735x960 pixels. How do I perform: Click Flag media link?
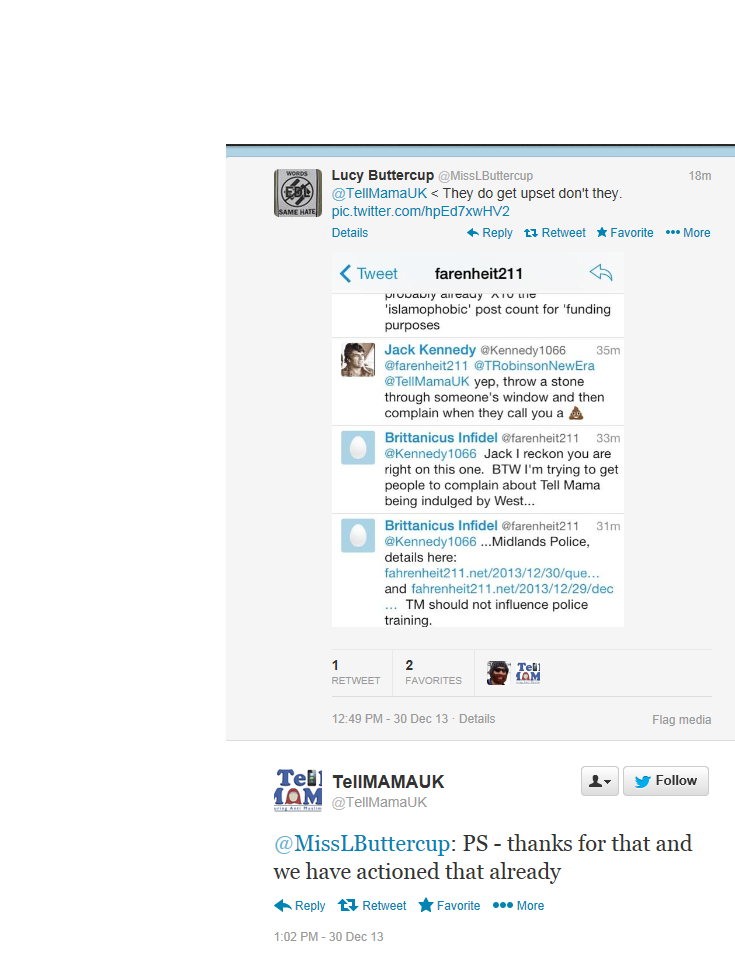click(681, 719)
